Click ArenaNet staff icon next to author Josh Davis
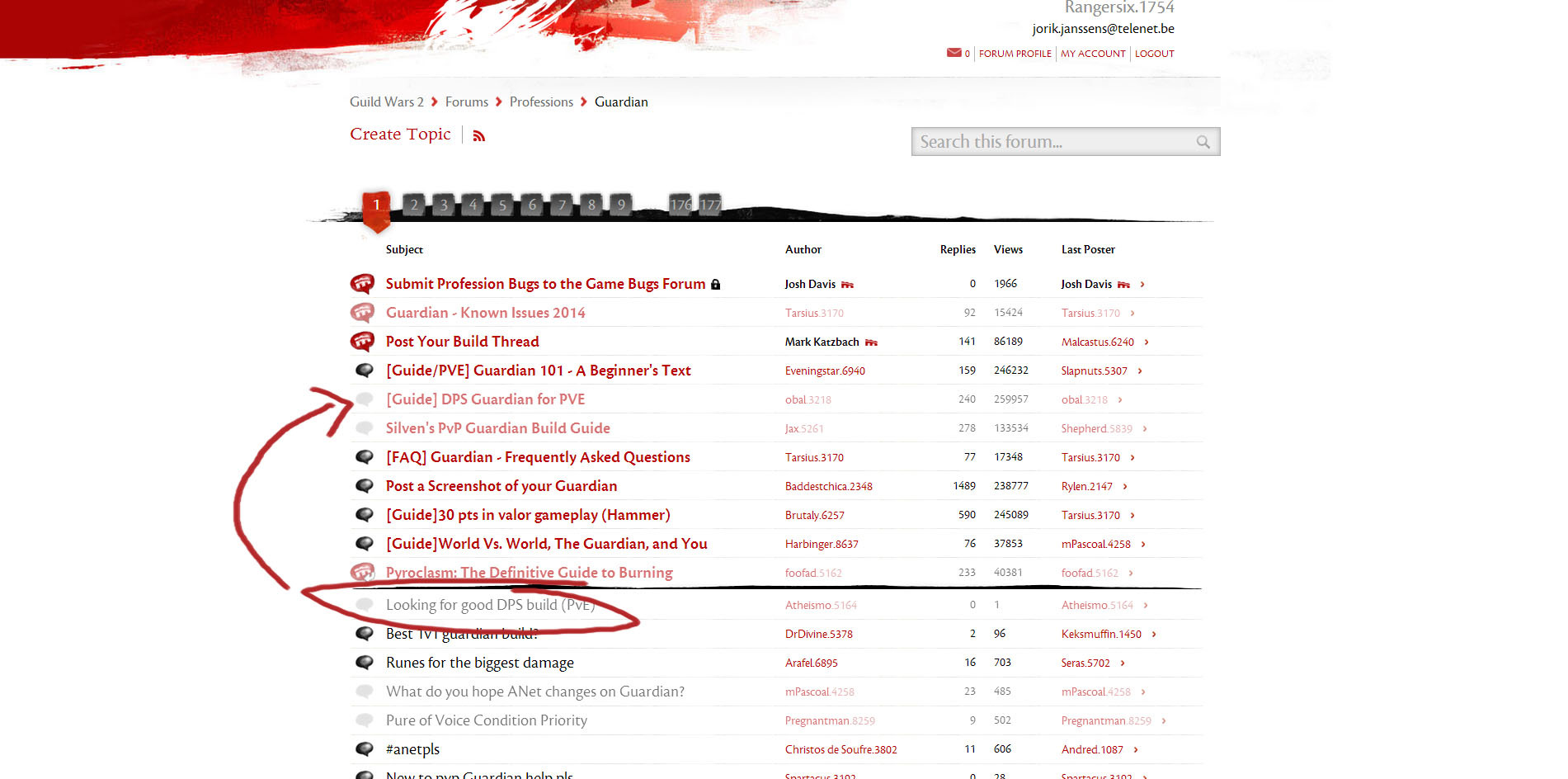 (x=847, y=285)
